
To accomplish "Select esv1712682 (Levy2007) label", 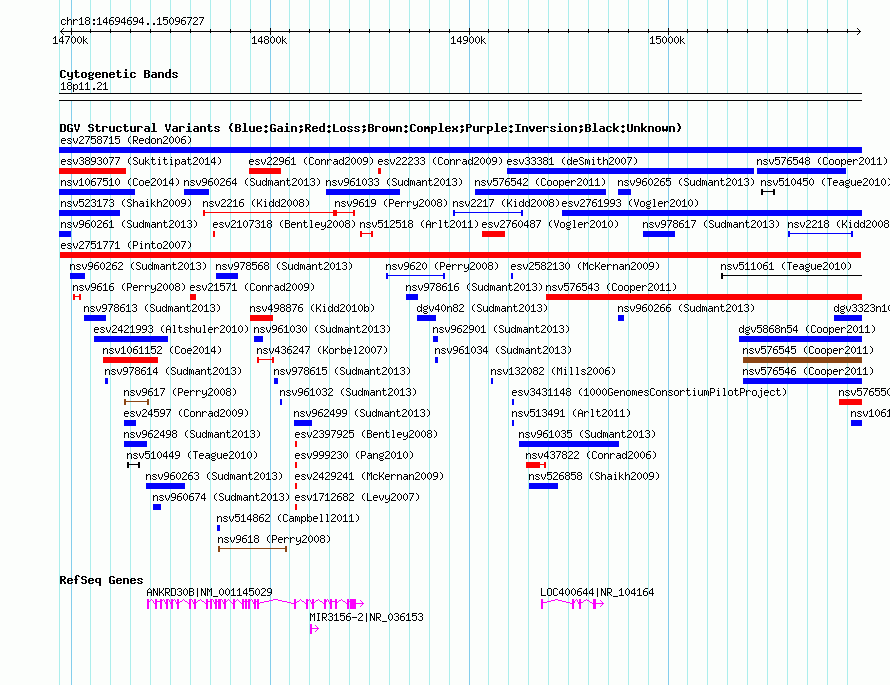I will [x=357, y=497].
